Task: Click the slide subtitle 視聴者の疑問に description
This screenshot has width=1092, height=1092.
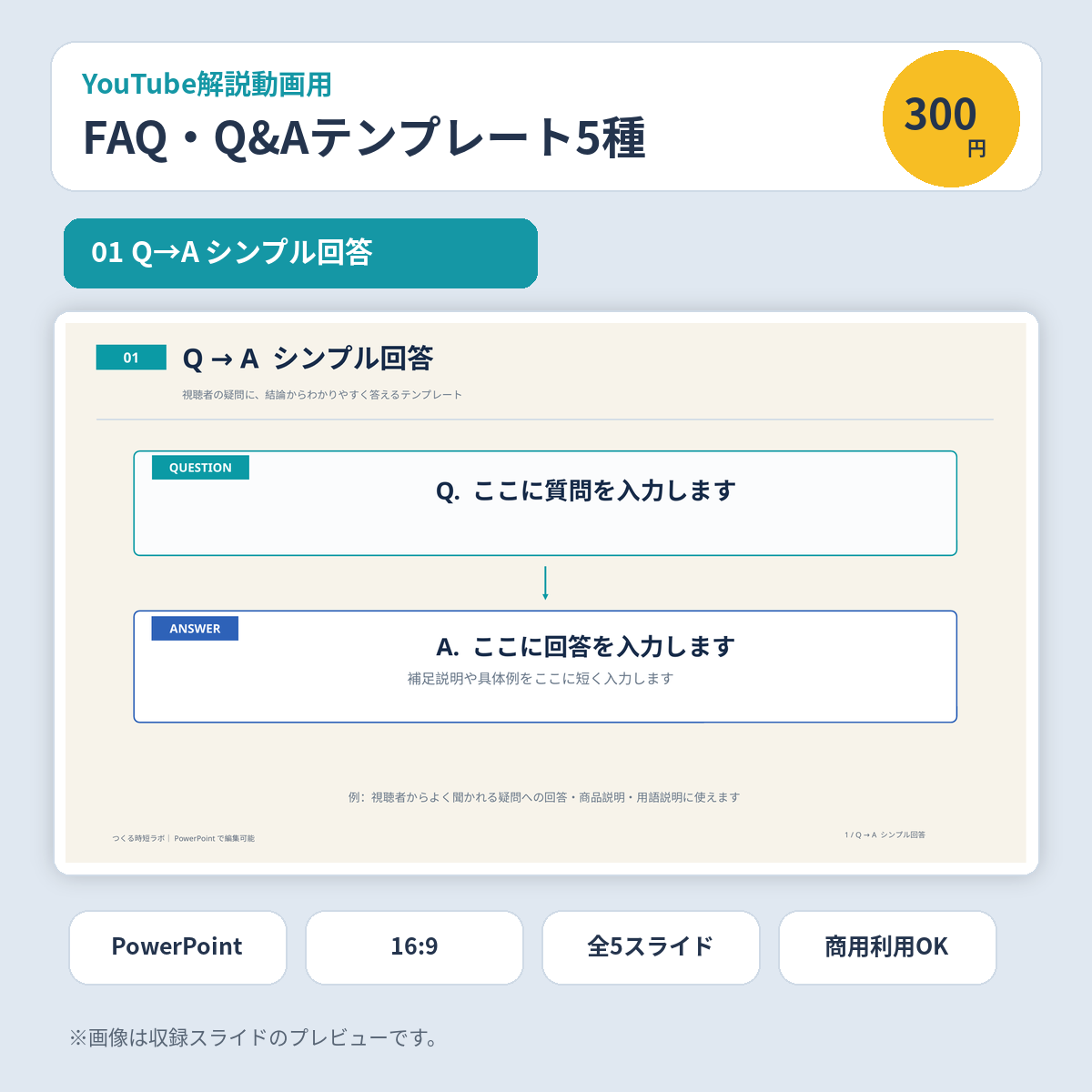Action: coord(322,395)
